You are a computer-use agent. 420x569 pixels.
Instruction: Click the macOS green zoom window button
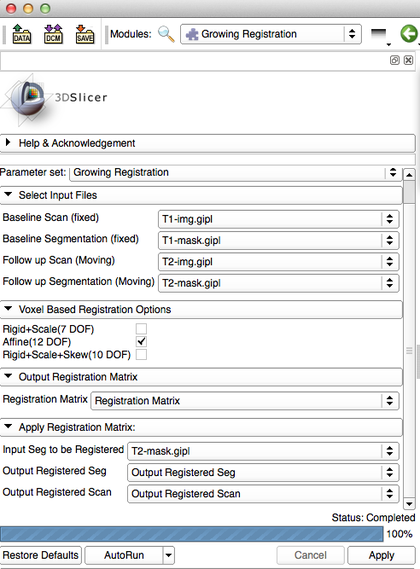pos(45,8)
